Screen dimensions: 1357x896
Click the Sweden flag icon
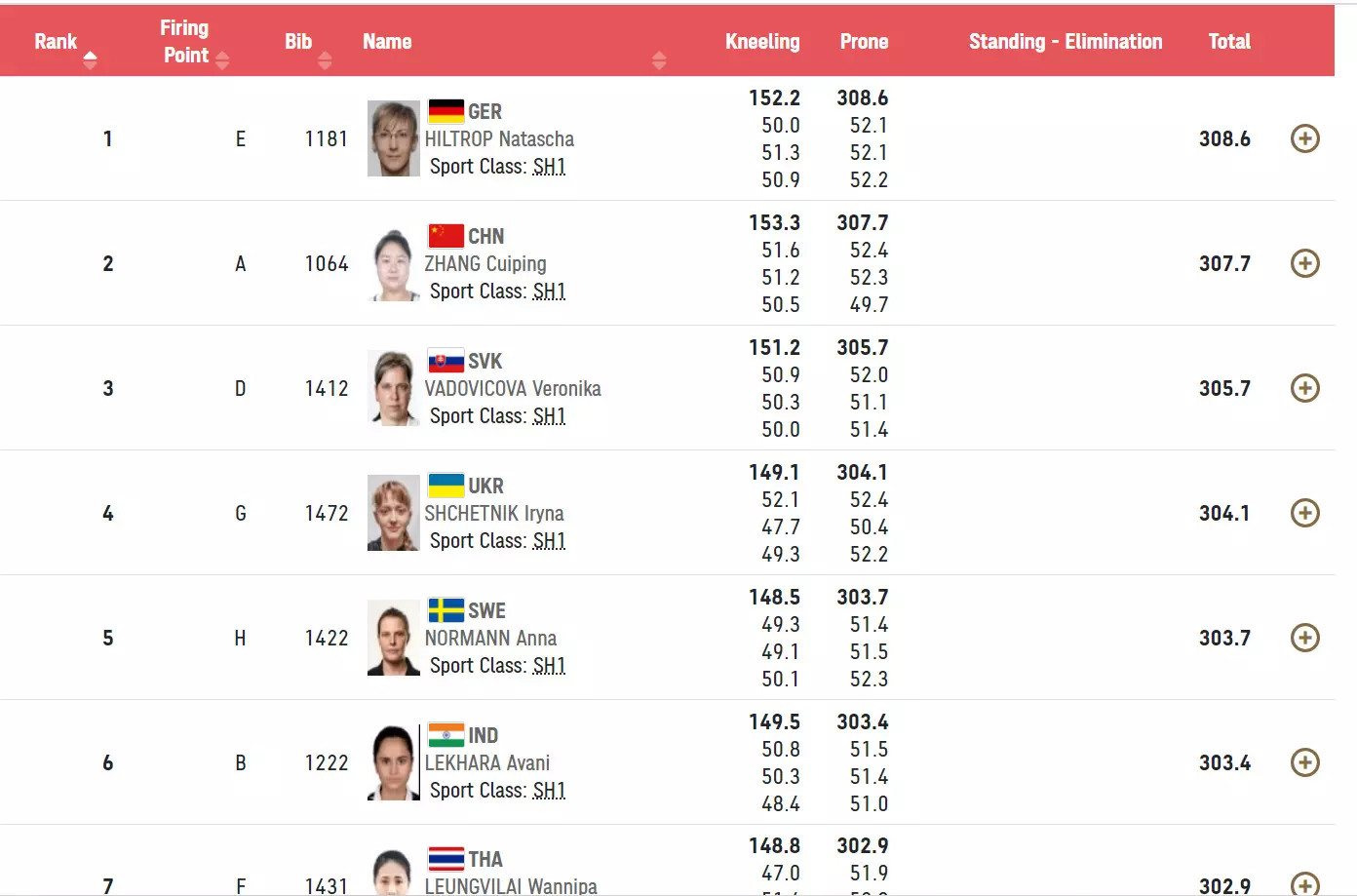446,610
